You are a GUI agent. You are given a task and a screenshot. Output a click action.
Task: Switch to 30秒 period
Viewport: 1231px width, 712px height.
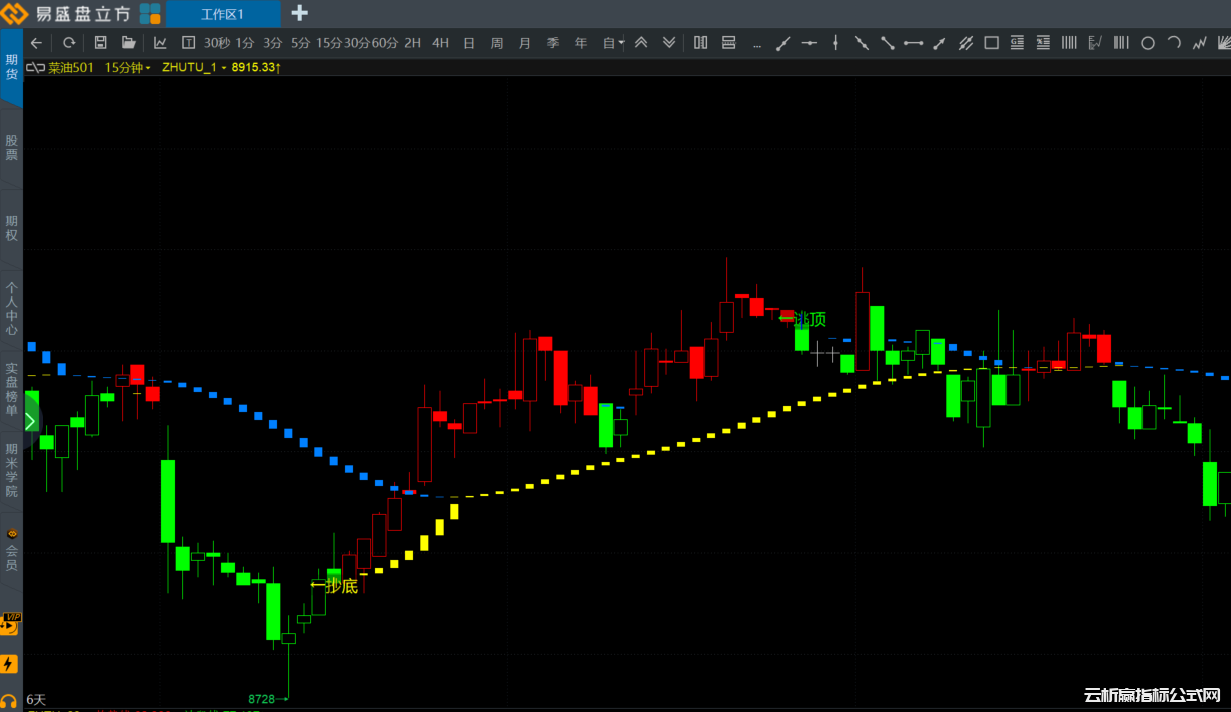click(x=217, y=43)
